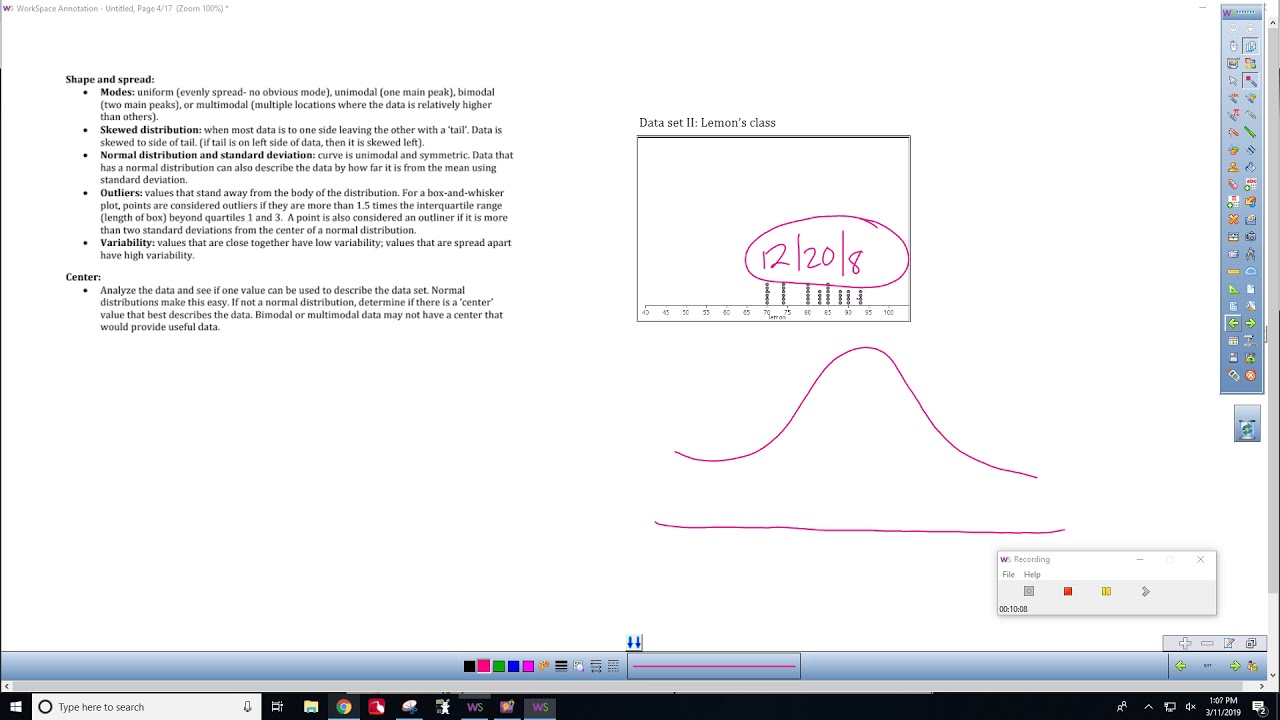This screenshot has height=720, width=1280.
Task: Click the gray play arrow in Recording window
Action: pyautogui.click(x=1146, y=591)
